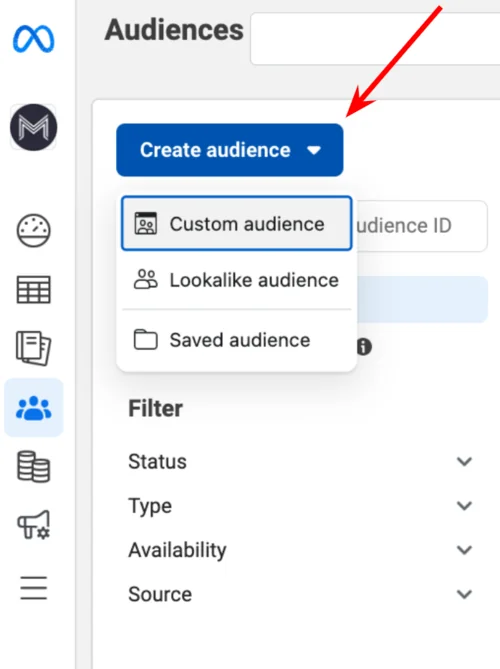Open the Ads Manager table icon

(34, 290)
